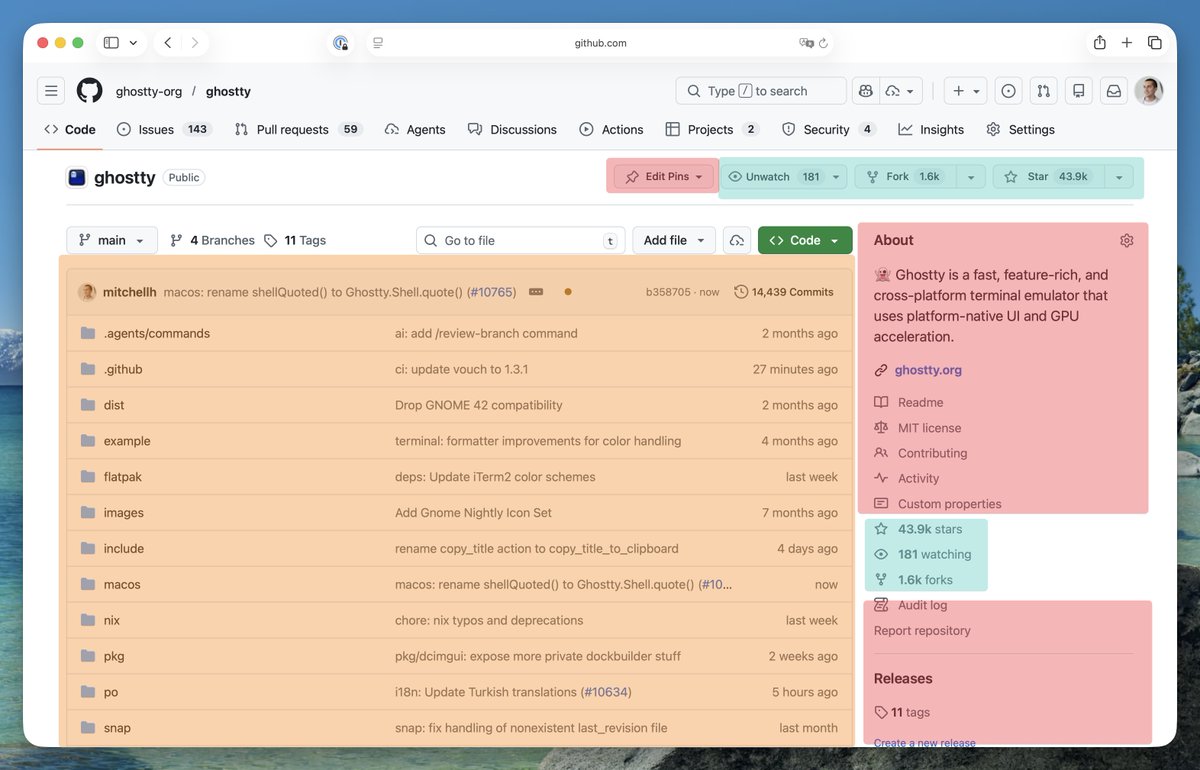Open the header pull requests icon

pyautogui.click(x=1044, y=91)
